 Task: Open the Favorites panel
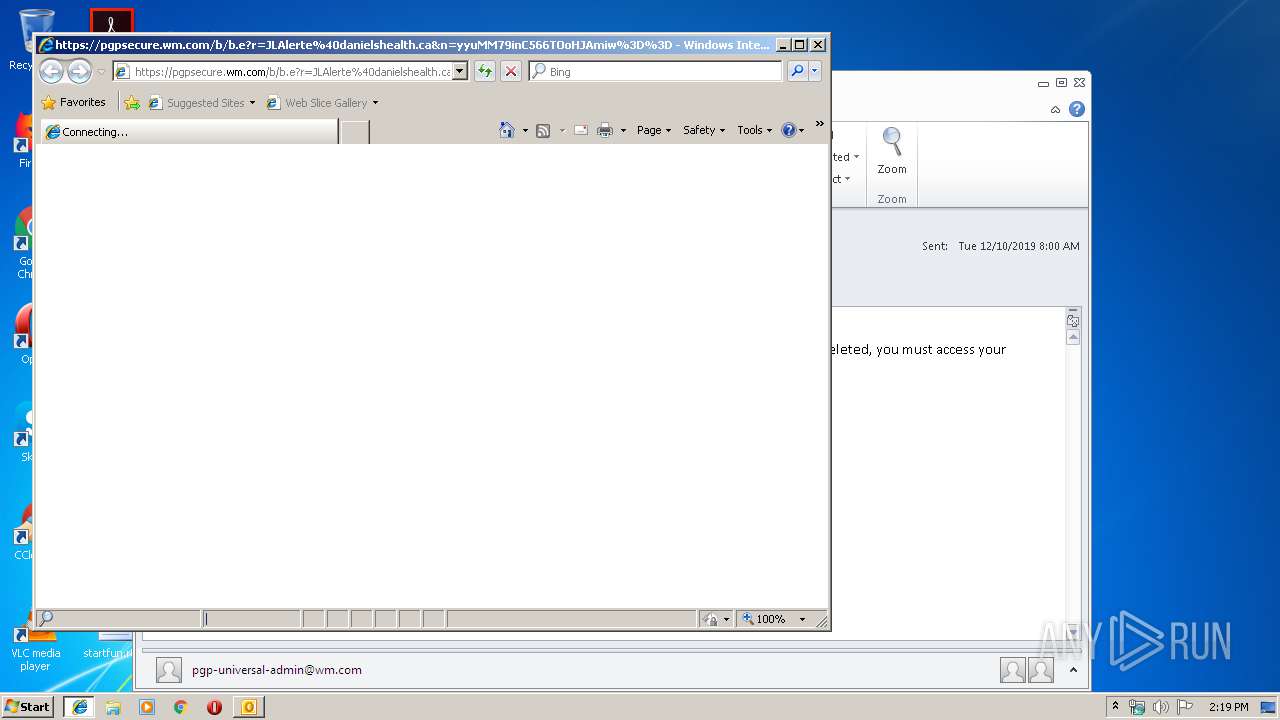click(x=73, y=102)
